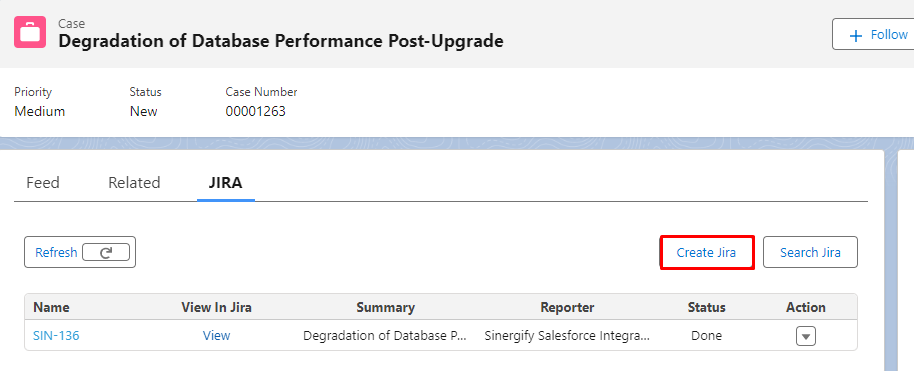Viewport: 914px width, 371px height.
Task: Click the Case Number value 00001263
Action: point(255,111)
